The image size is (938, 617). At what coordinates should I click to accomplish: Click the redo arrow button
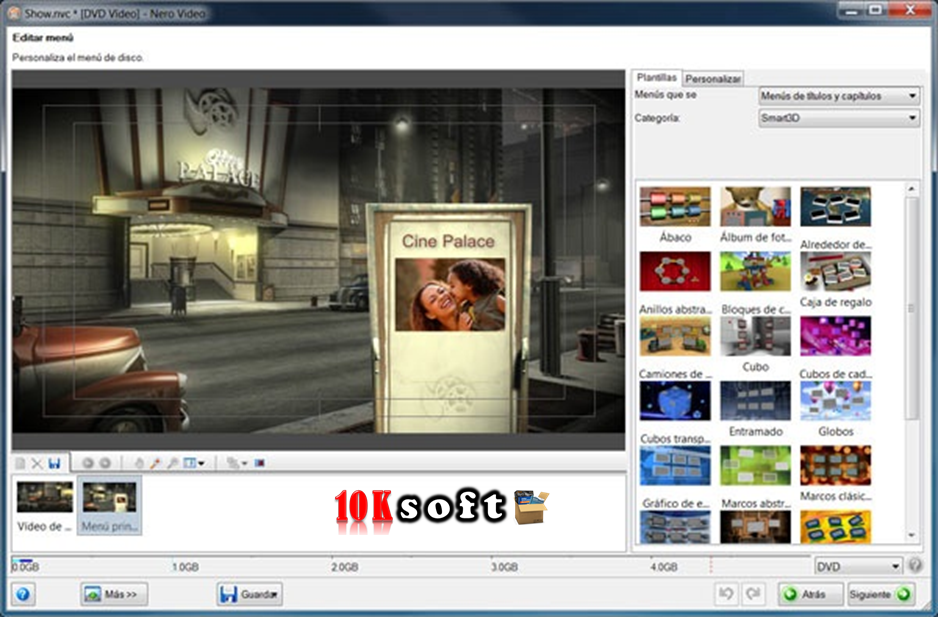coord(753,594)
